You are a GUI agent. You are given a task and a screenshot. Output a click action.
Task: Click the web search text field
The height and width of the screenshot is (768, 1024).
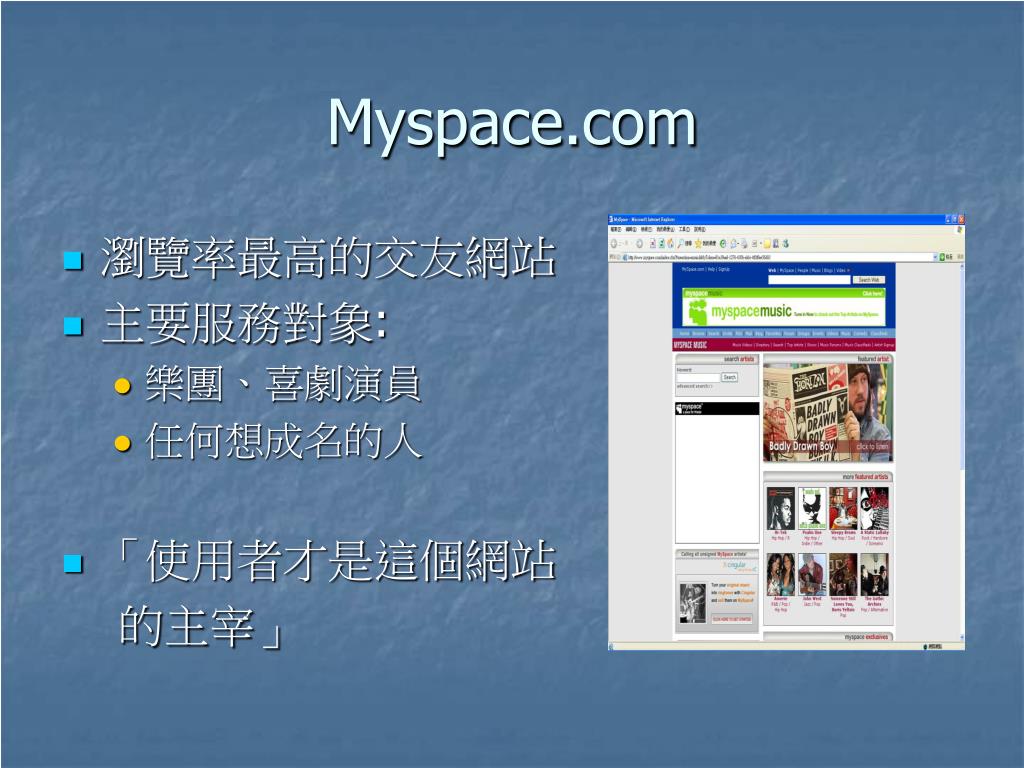(809, 280)
